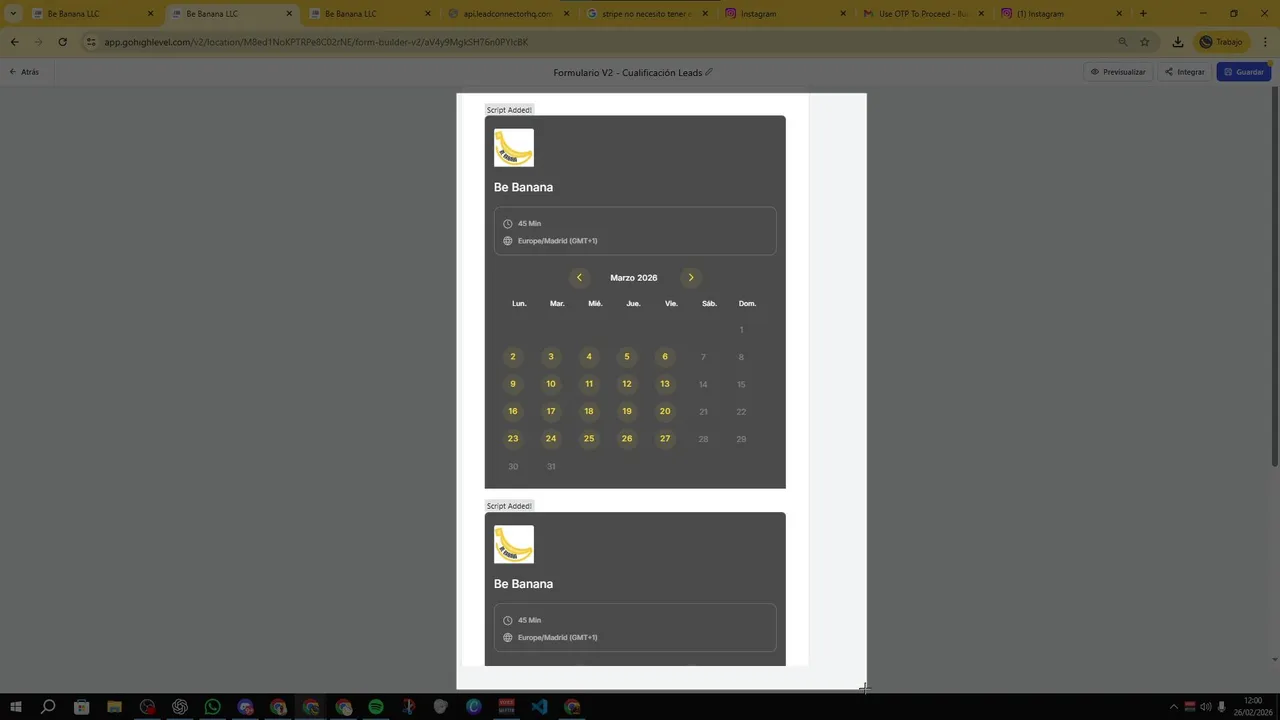Image resolution: width=1280 pixels, height=720 pixels.
Task: Open the Windows Start menu
Action: (x=16, y=707)
